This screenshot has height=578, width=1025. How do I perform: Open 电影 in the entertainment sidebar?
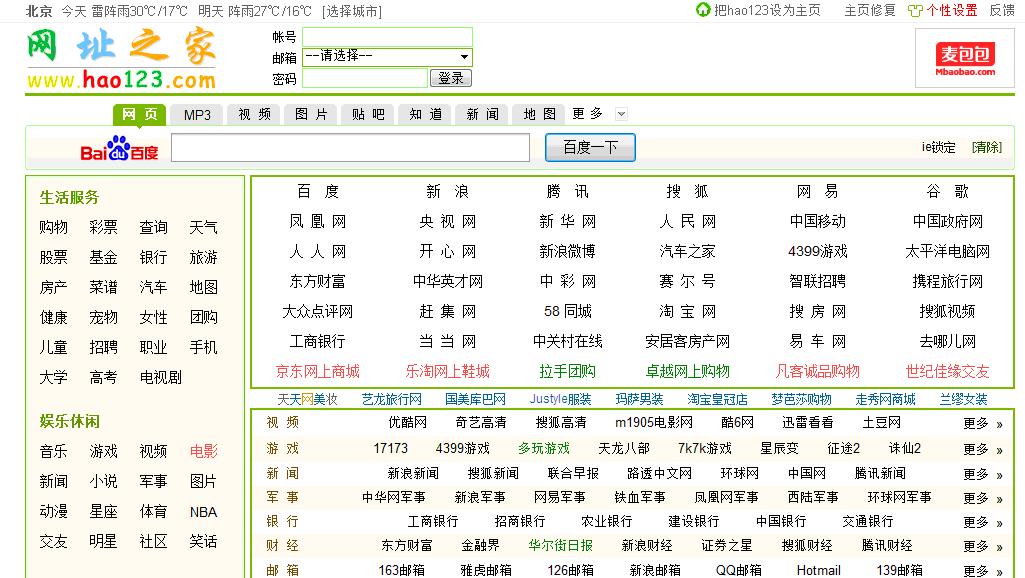point(203,451)
